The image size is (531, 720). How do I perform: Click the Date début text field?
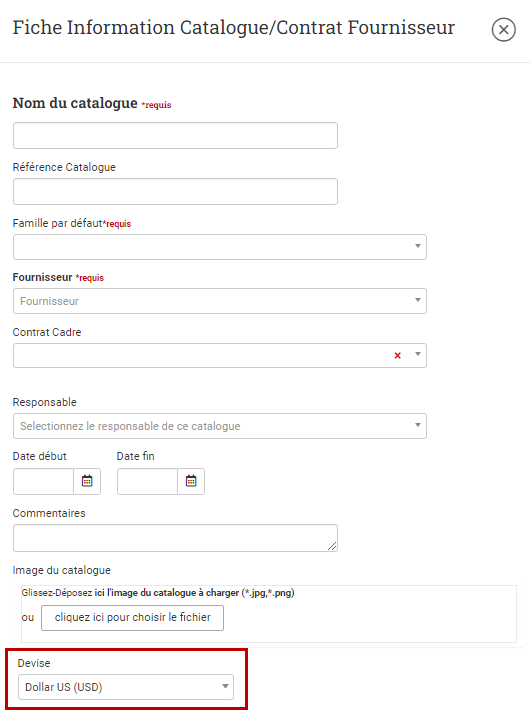[43, 481]
